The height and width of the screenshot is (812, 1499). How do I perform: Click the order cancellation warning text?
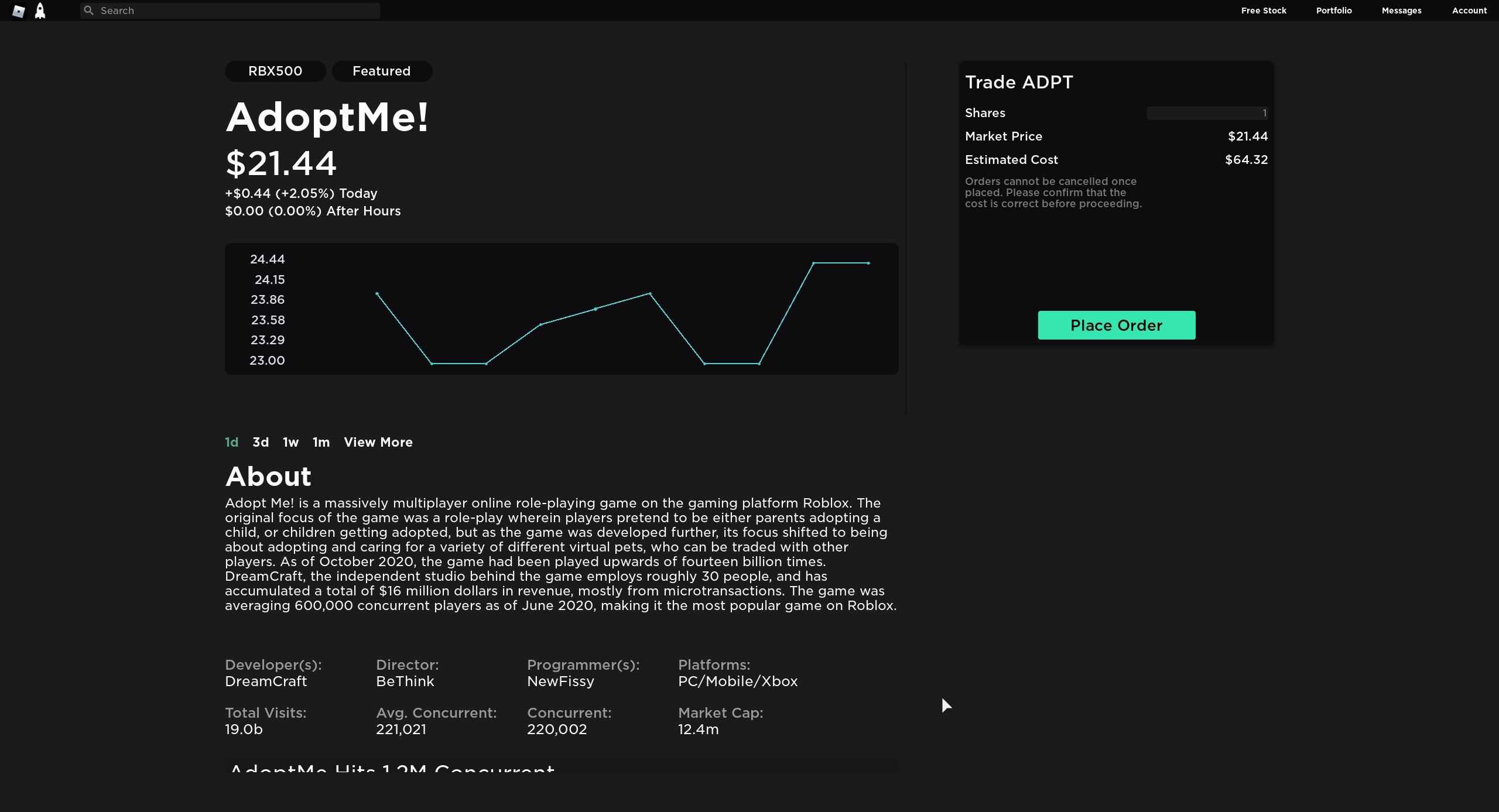coord(1053,193)
